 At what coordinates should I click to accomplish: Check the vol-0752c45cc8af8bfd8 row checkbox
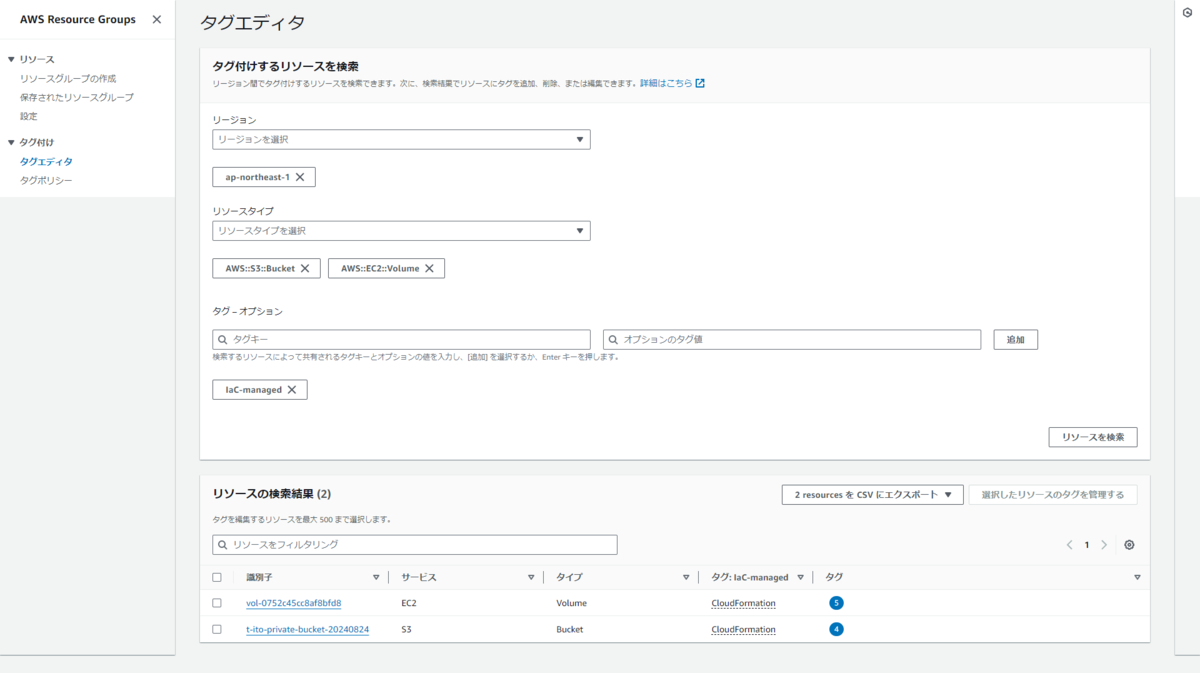click(217, 603)
